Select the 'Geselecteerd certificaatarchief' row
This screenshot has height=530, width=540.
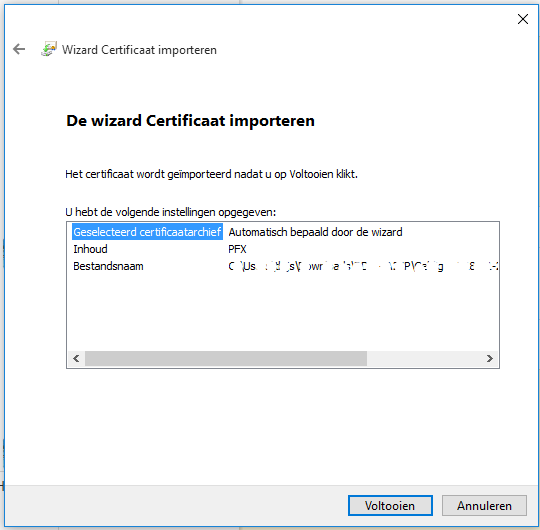[147, 232]
